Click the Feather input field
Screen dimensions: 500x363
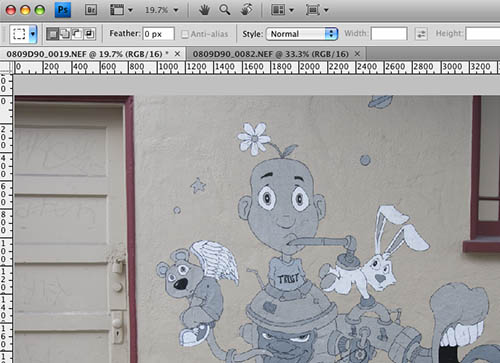pos(158,34)
